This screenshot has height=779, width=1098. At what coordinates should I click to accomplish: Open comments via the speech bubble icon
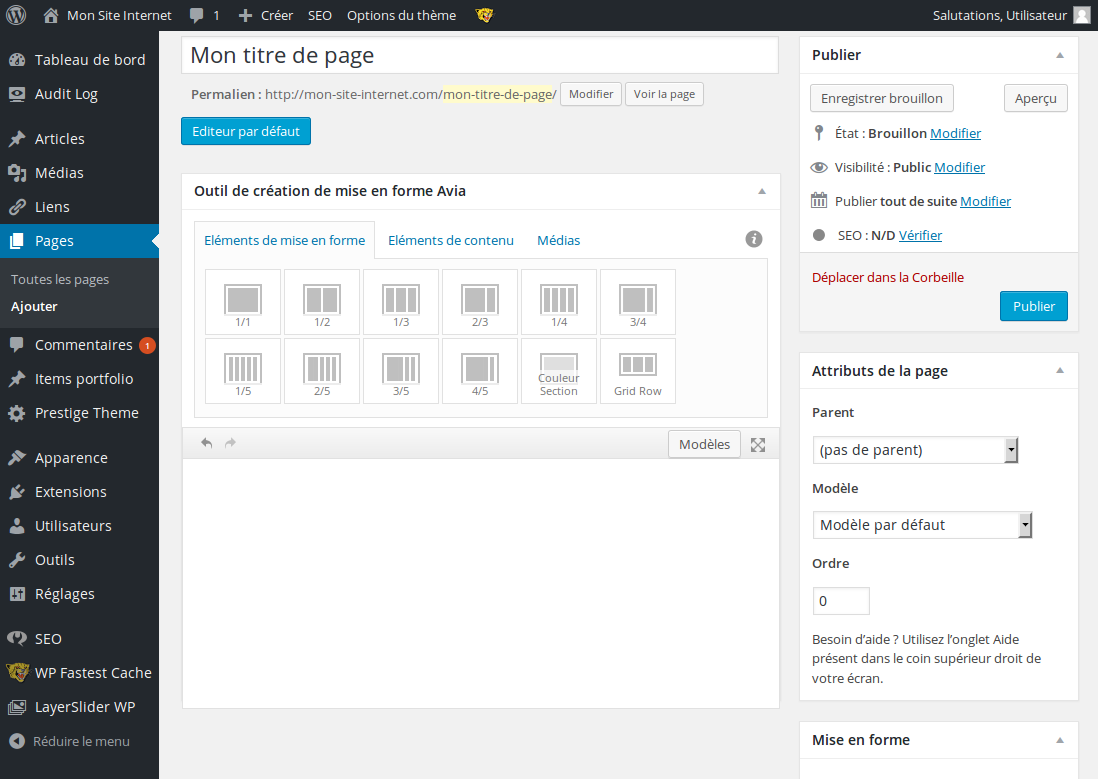196,15
